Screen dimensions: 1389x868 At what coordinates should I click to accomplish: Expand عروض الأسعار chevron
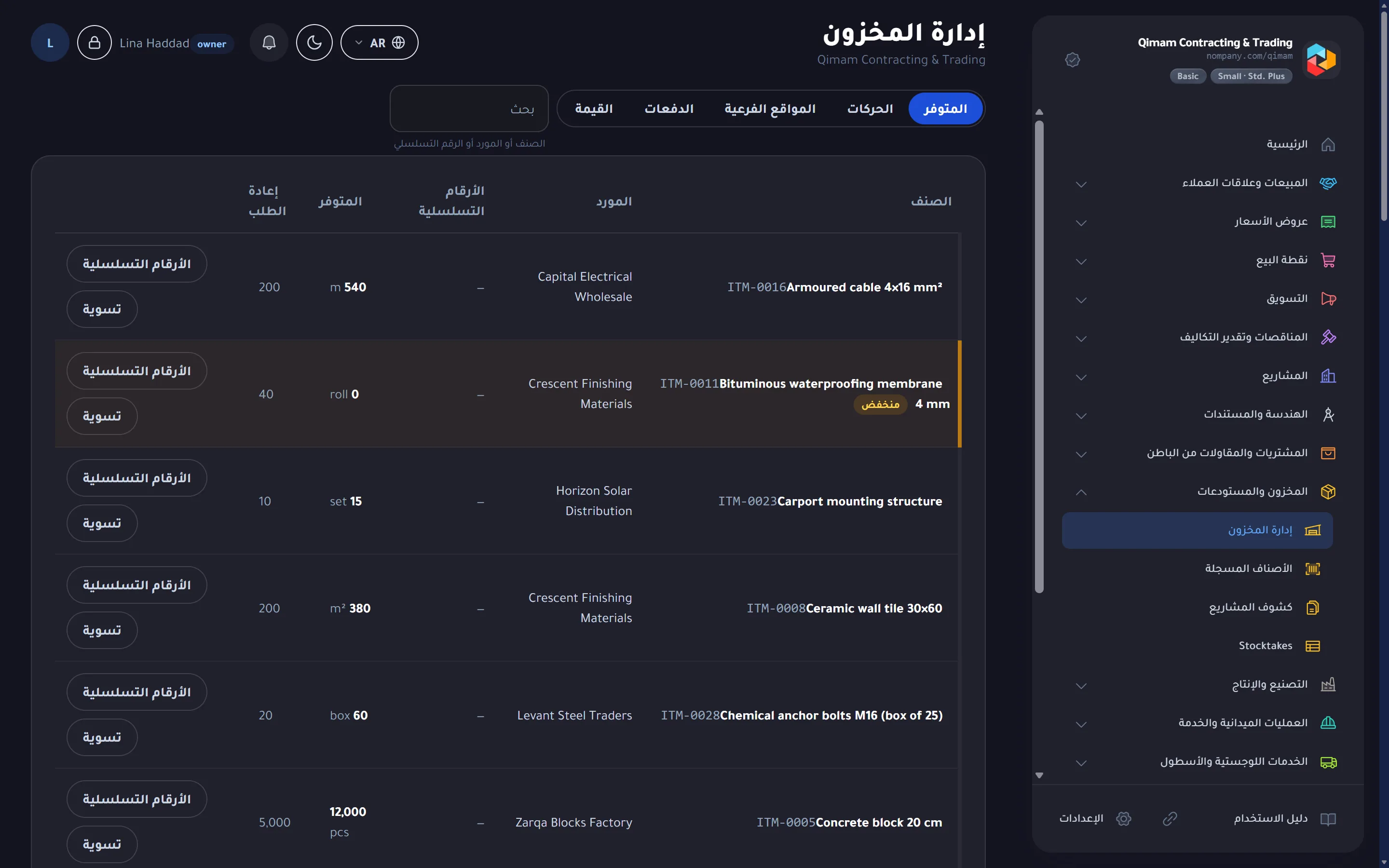1081,223
